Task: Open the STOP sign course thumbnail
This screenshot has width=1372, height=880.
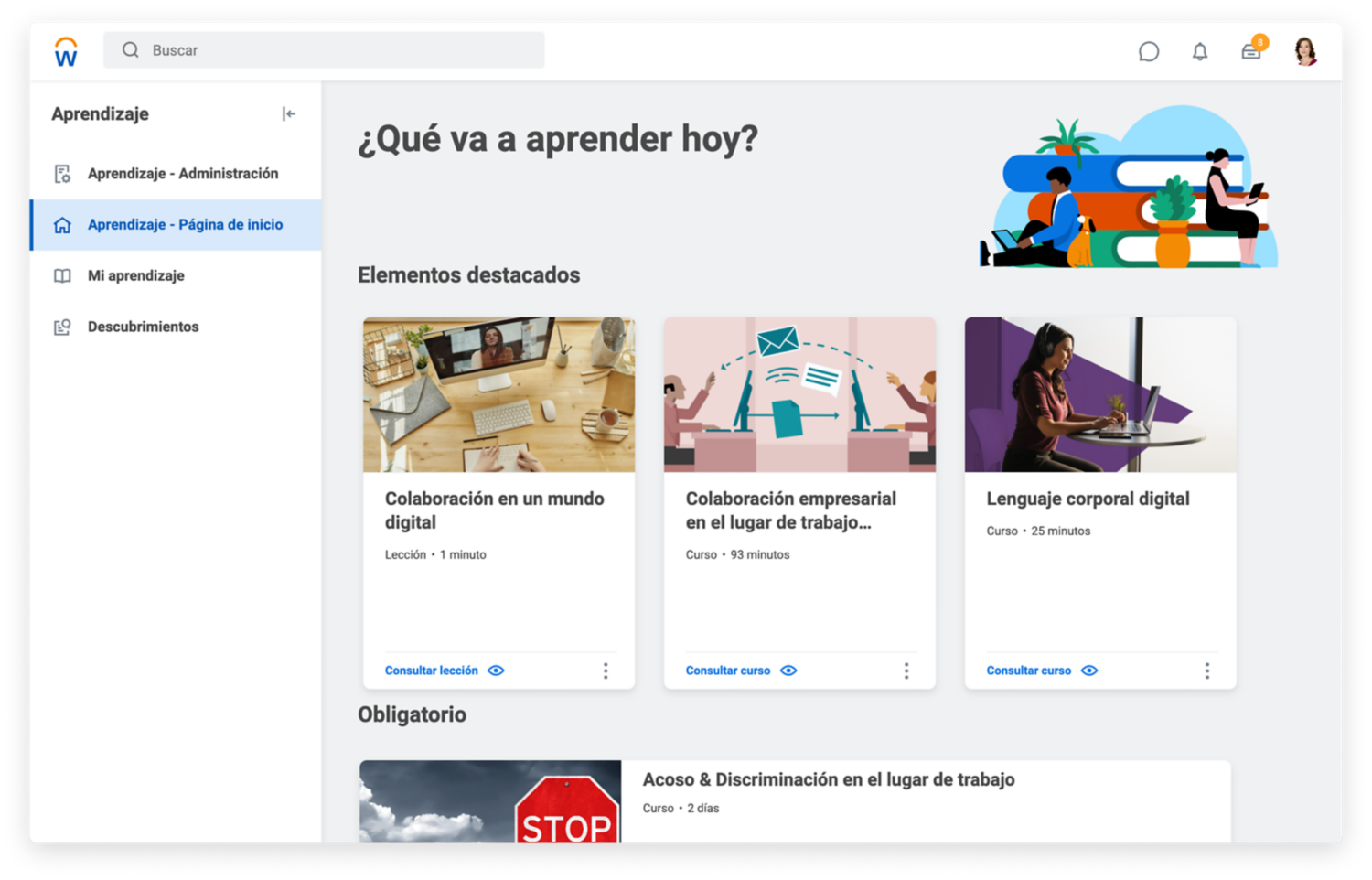Action: 490,801
